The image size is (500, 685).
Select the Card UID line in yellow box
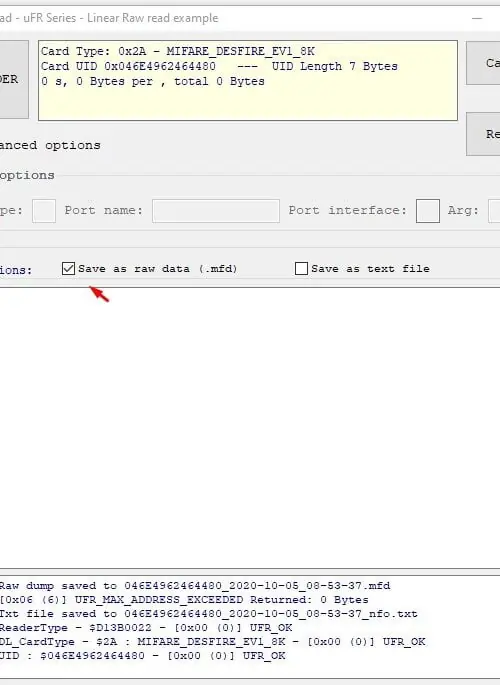tap(219, 66)
